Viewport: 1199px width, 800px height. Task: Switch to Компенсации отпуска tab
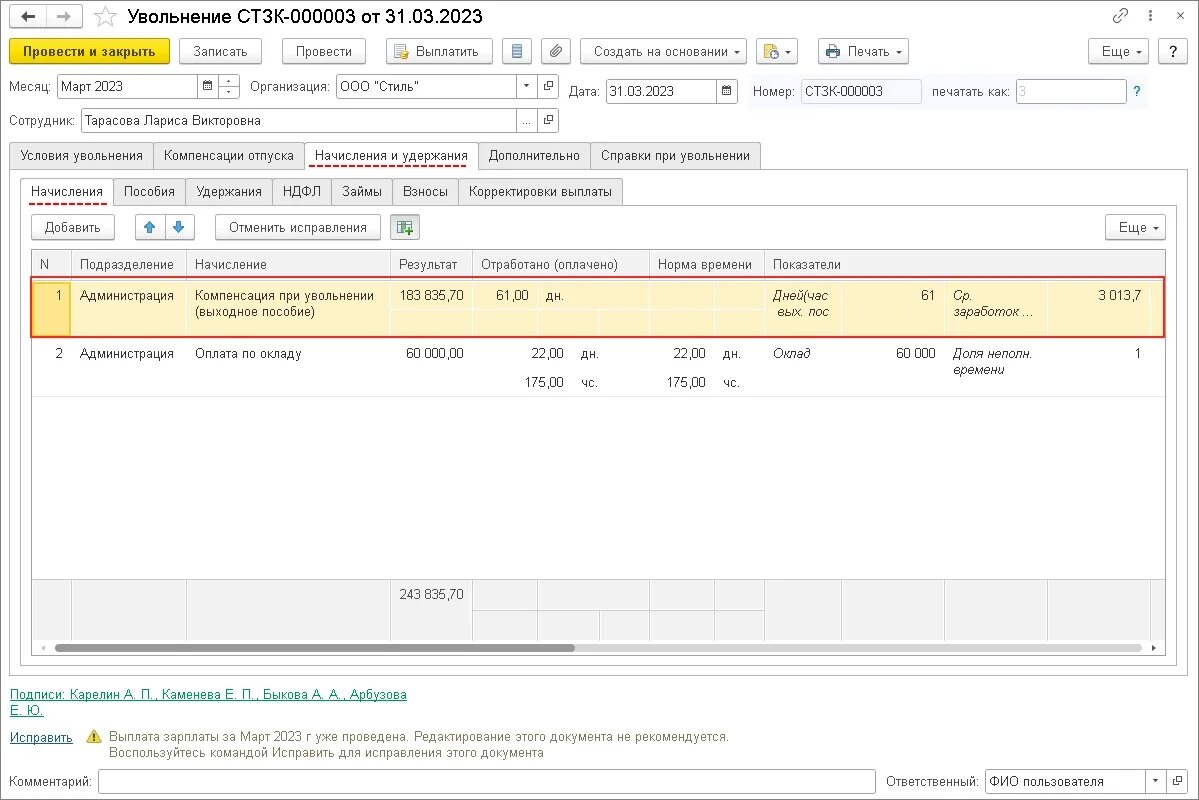pos(229,155)
